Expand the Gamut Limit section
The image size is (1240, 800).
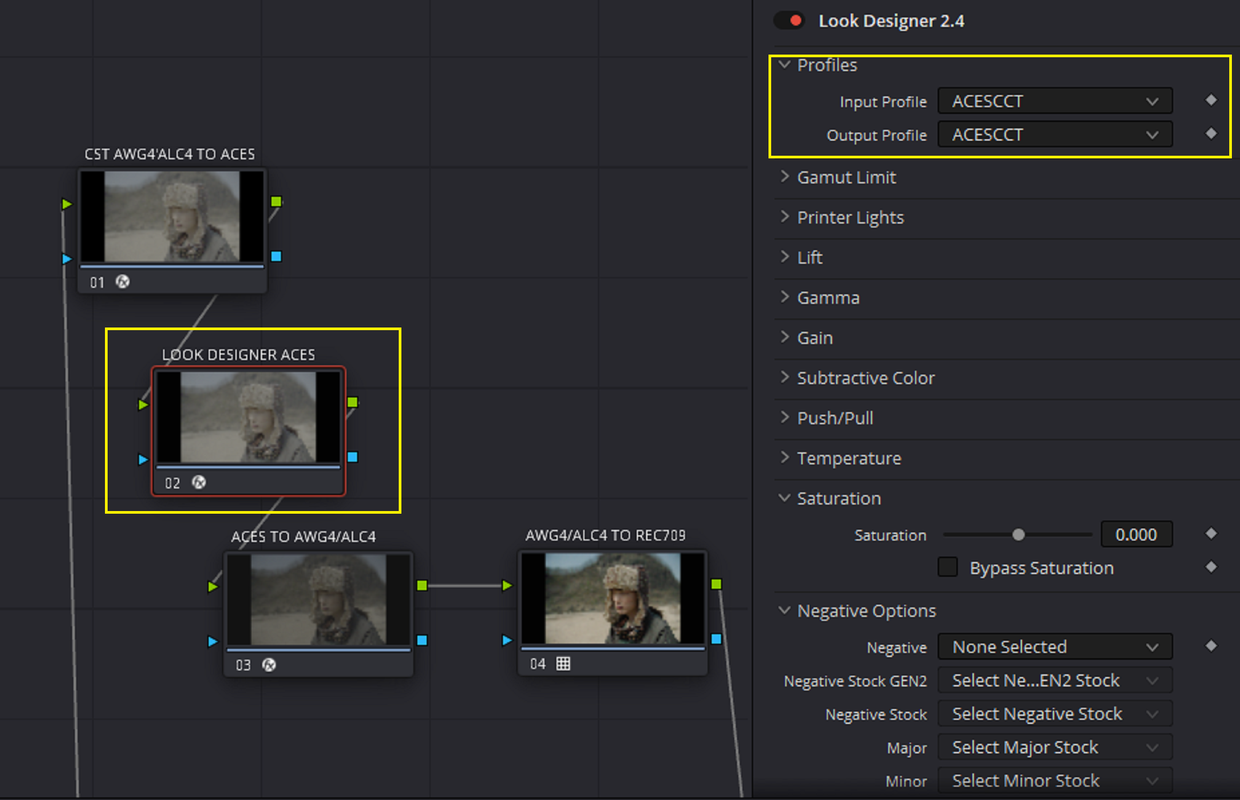[784, 177]
